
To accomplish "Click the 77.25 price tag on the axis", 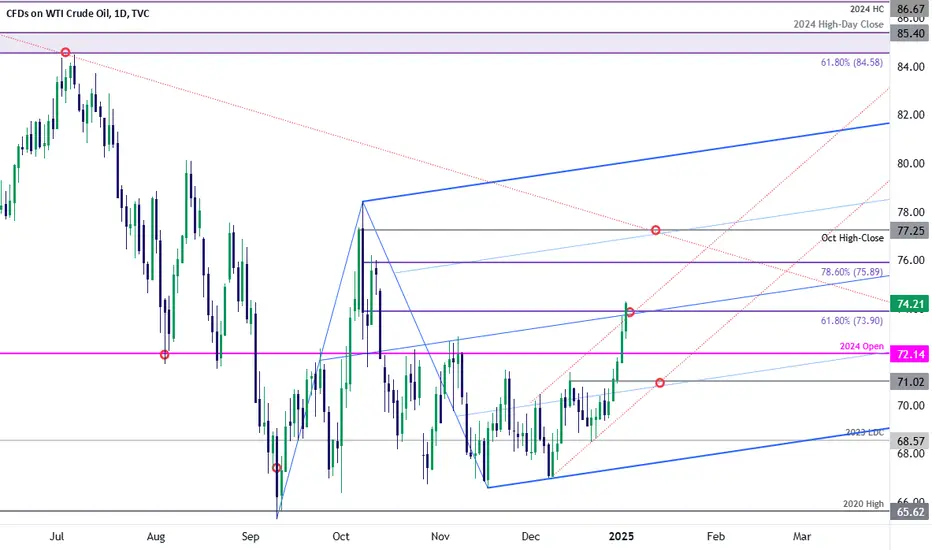I will pos(910,231).
